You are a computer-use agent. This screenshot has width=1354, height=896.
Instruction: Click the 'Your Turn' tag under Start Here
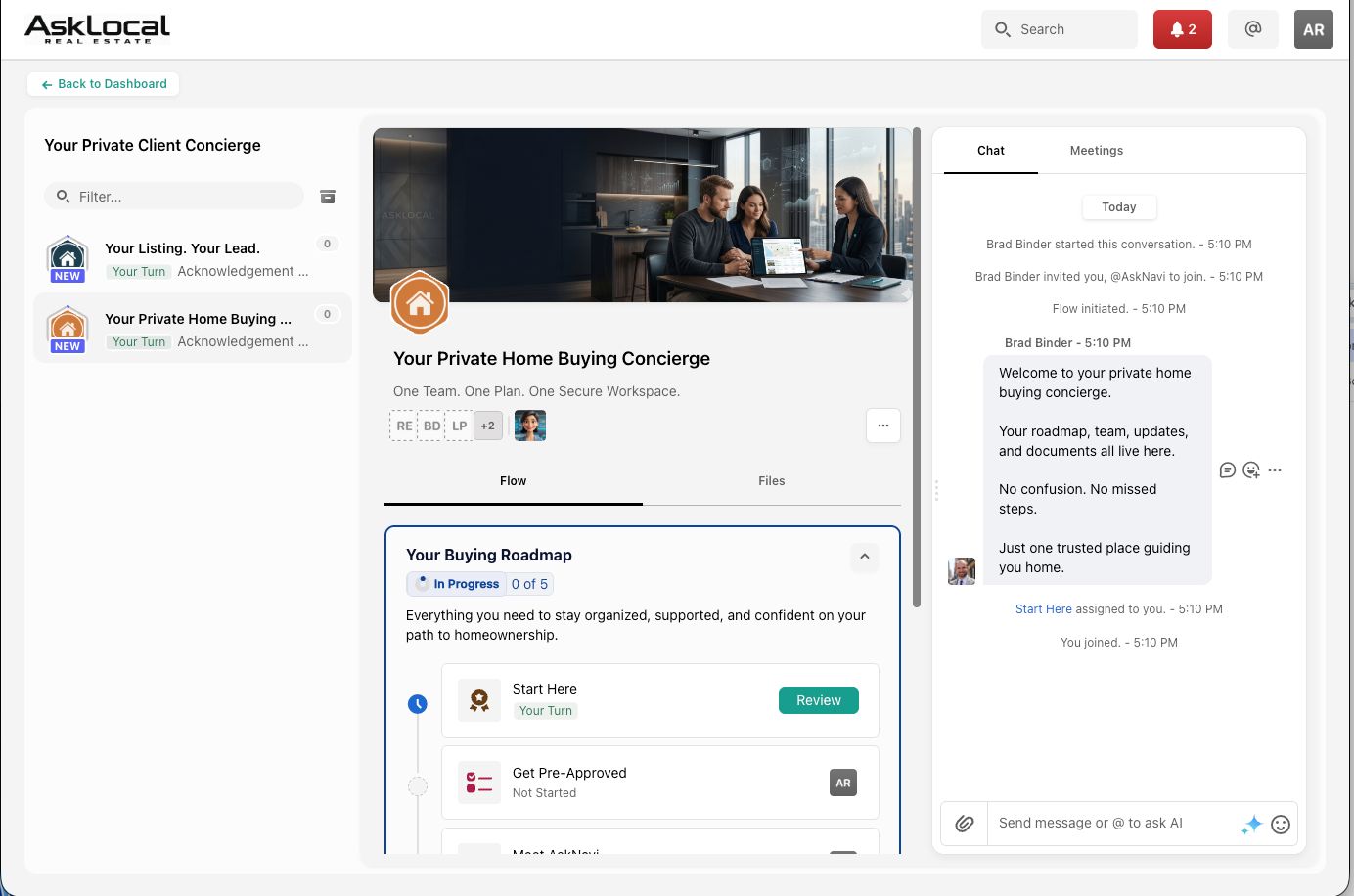point(546,711)
